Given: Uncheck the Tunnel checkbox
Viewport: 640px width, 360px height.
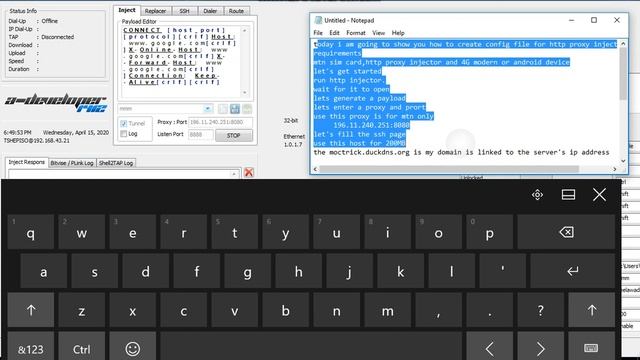Looking at the screenshot, I should coord(124,123).
